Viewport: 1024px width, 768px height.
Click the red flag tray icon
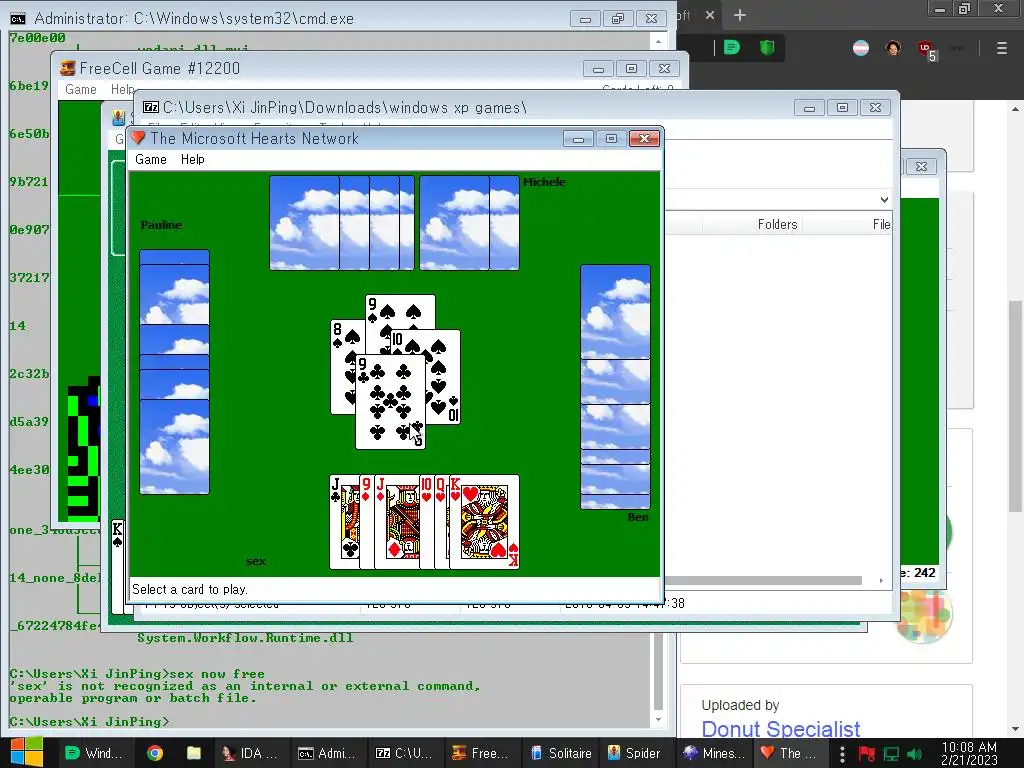867,754
